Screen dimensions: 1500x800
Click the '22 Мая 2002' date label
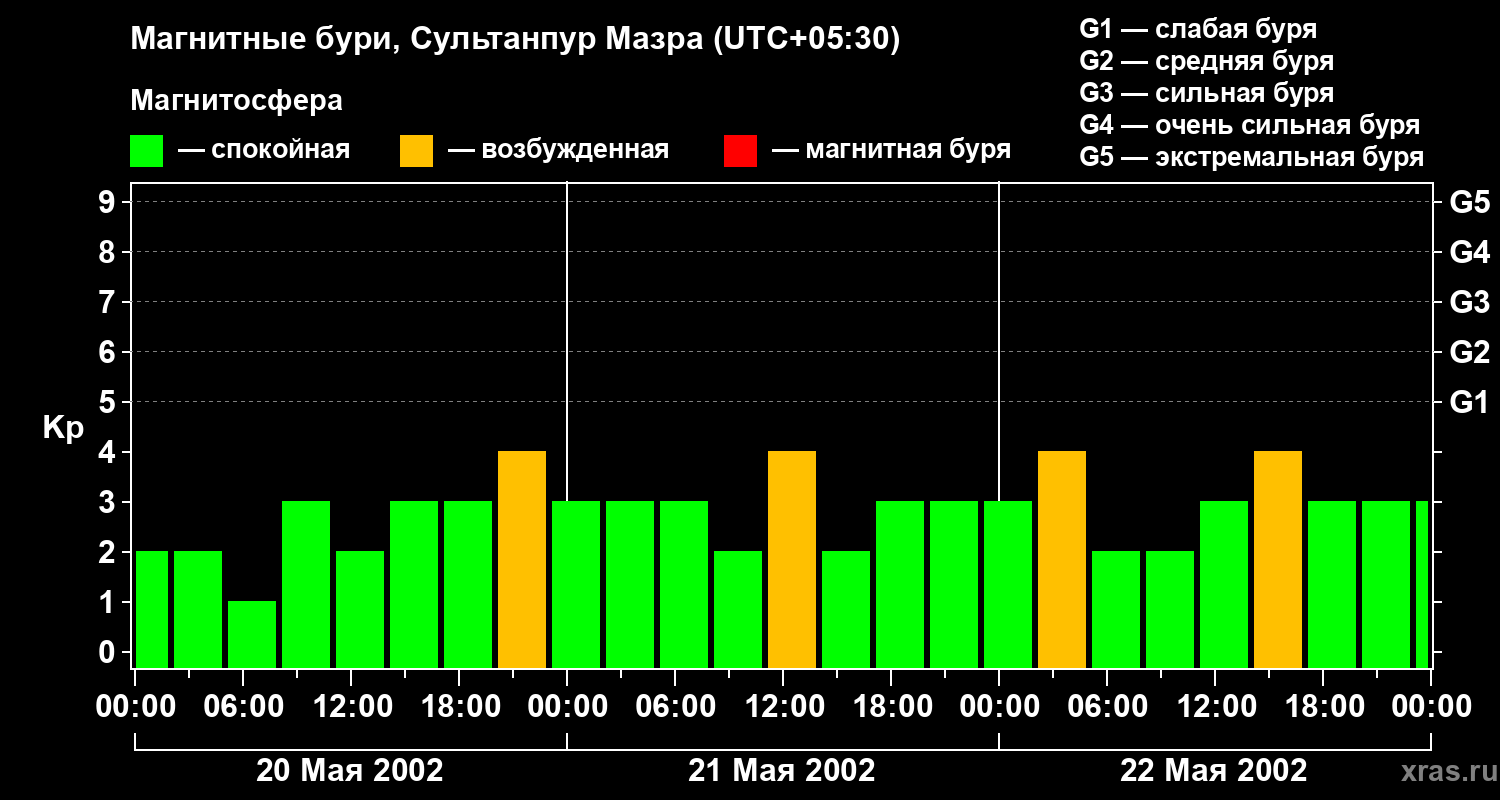(x=1214, y=771)
